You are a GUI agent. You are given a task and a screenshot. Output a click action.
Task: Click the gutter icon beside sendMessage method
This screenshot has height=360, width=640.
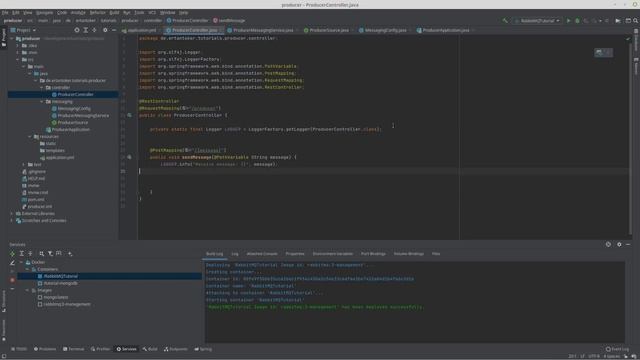[129, 157]
